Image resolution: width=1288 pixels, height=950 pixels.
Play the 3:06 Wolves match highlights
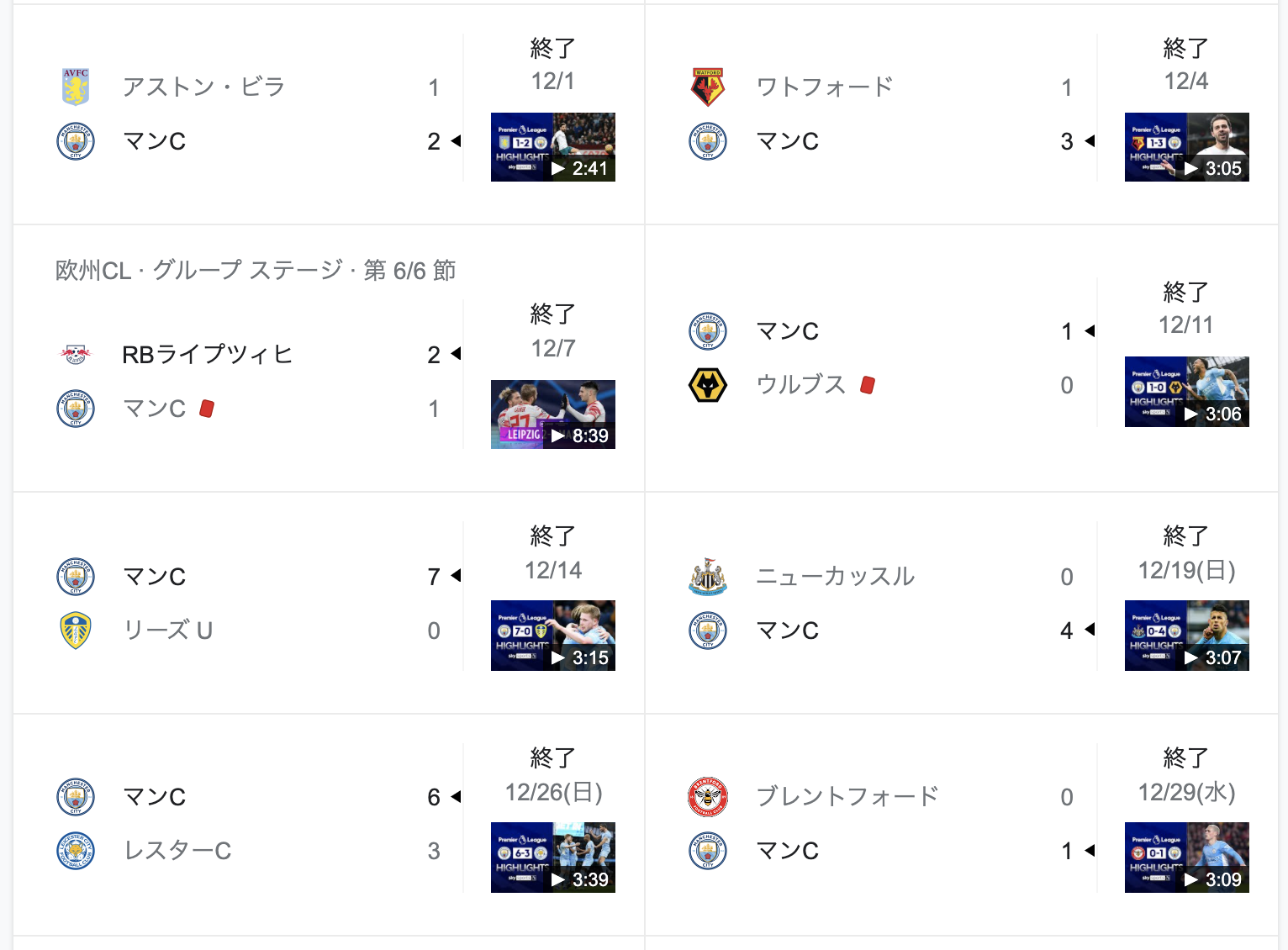1186,392
